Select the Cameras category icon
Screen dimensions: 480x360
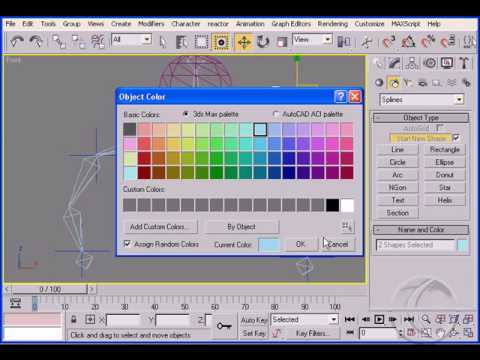(x=422, y=83)
